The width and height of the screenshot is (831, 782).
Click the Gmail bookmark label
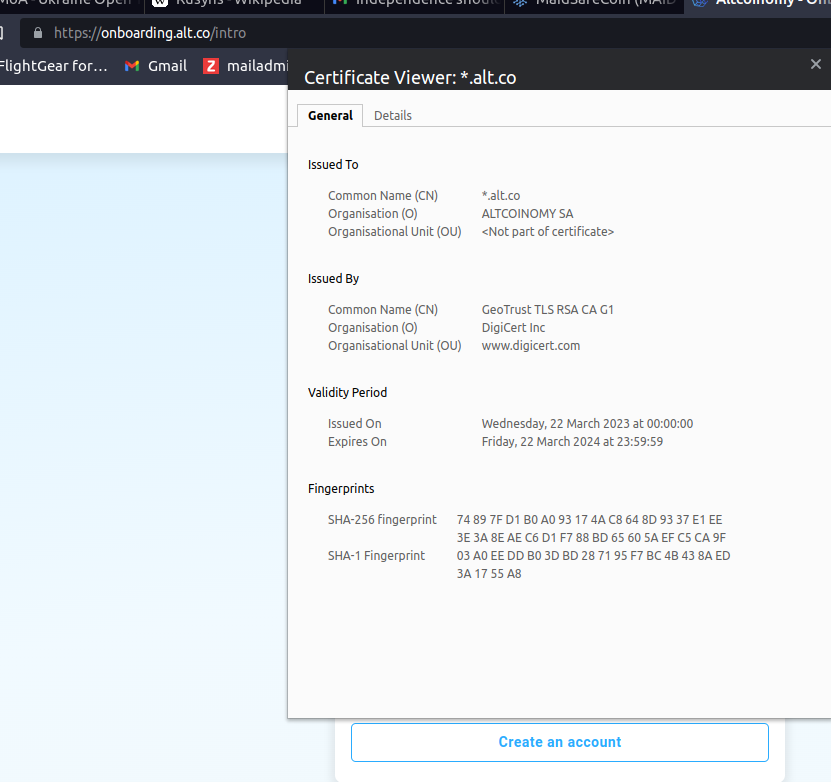[167, 66]
